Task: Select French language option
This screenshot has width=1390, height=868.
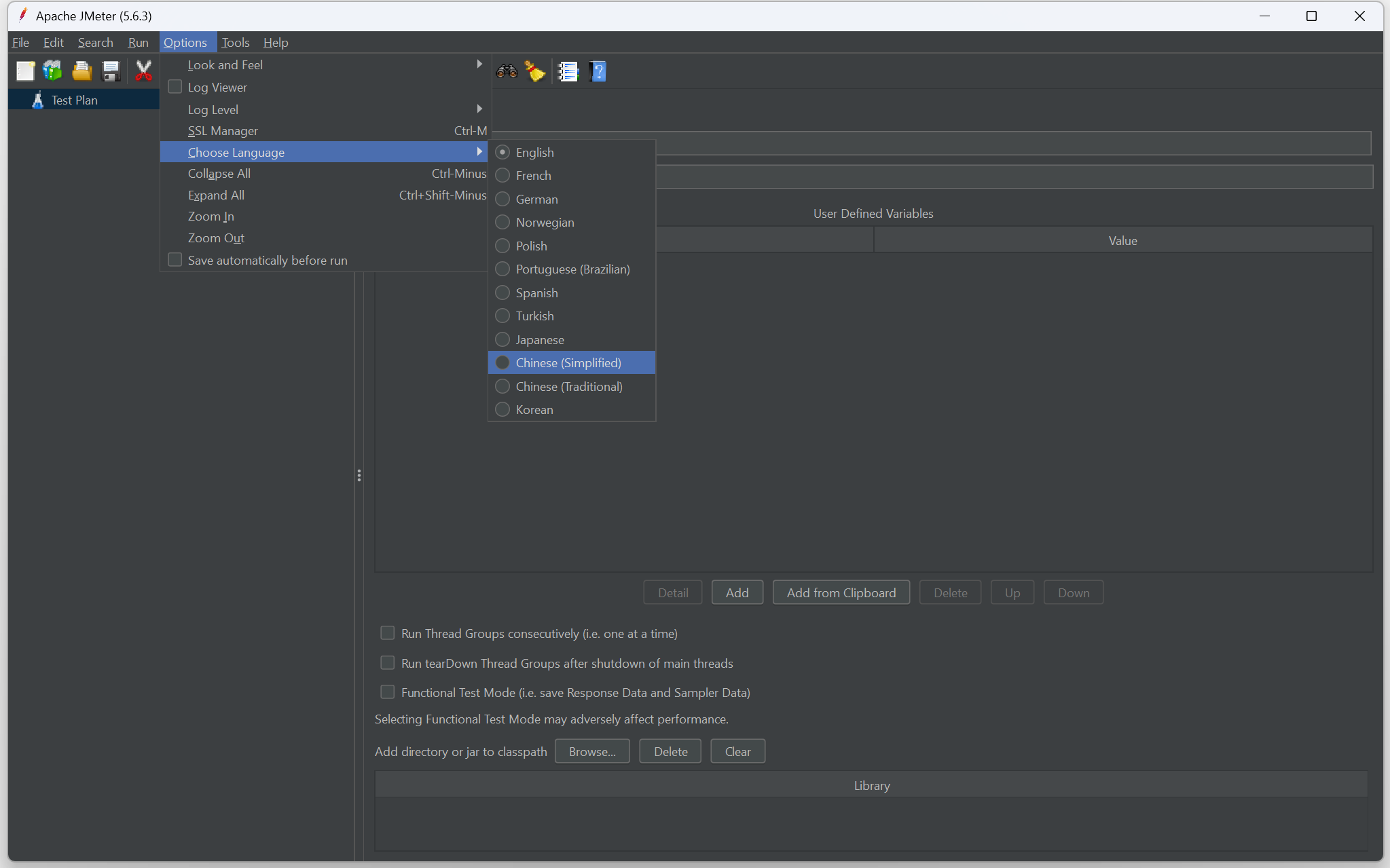Action: (x=572, y=176)
